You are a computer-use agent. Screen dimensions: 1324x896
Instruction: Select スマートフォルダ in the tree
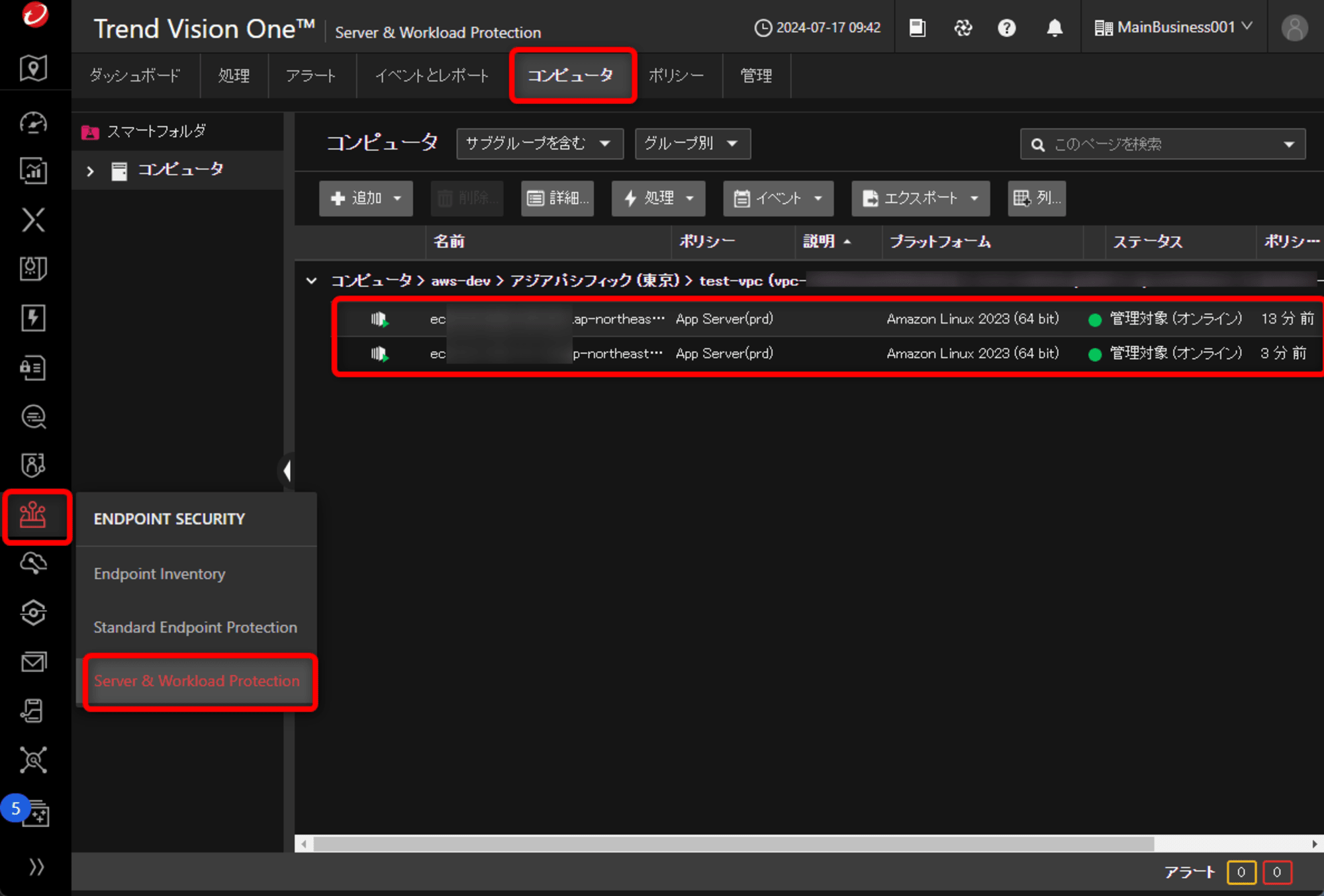point(156,131)
